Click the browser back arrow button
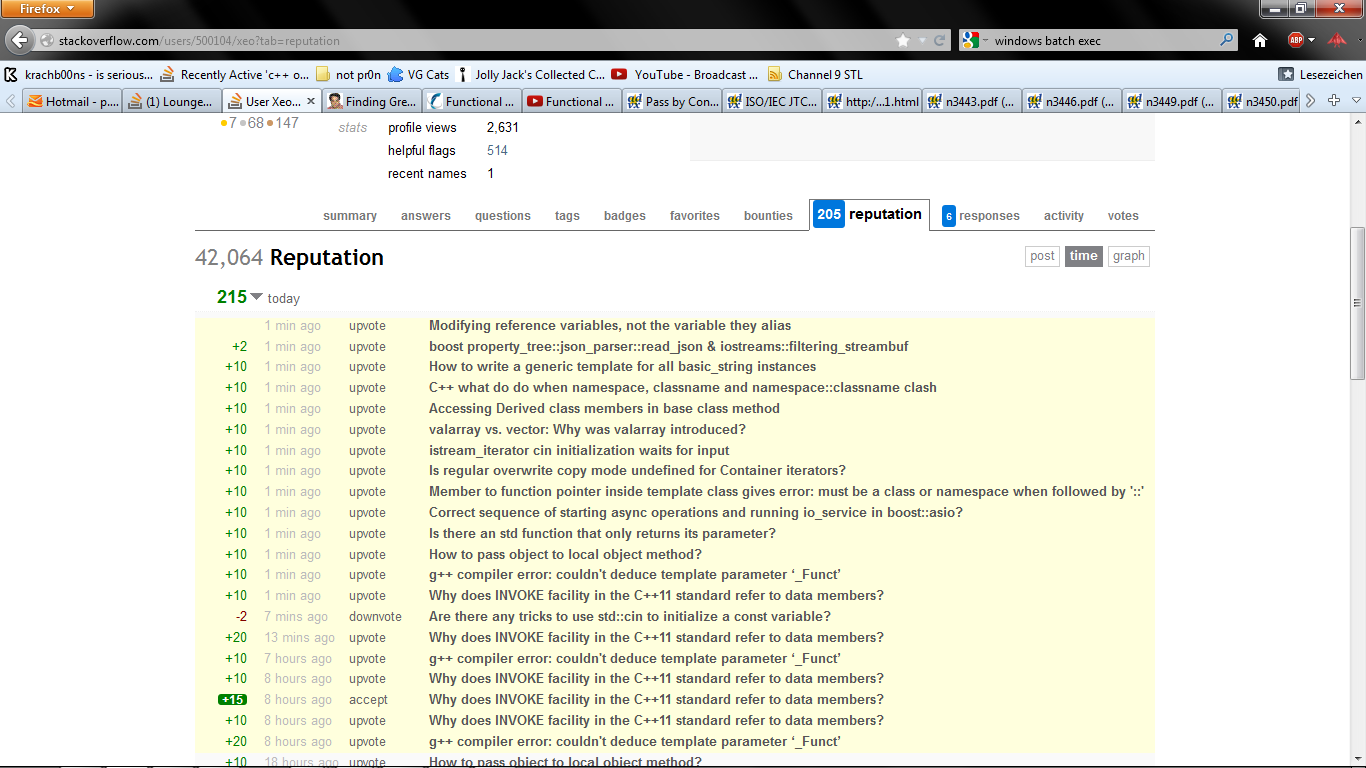The width and height of the screenshot is (1366, 768). click(19, 41)
